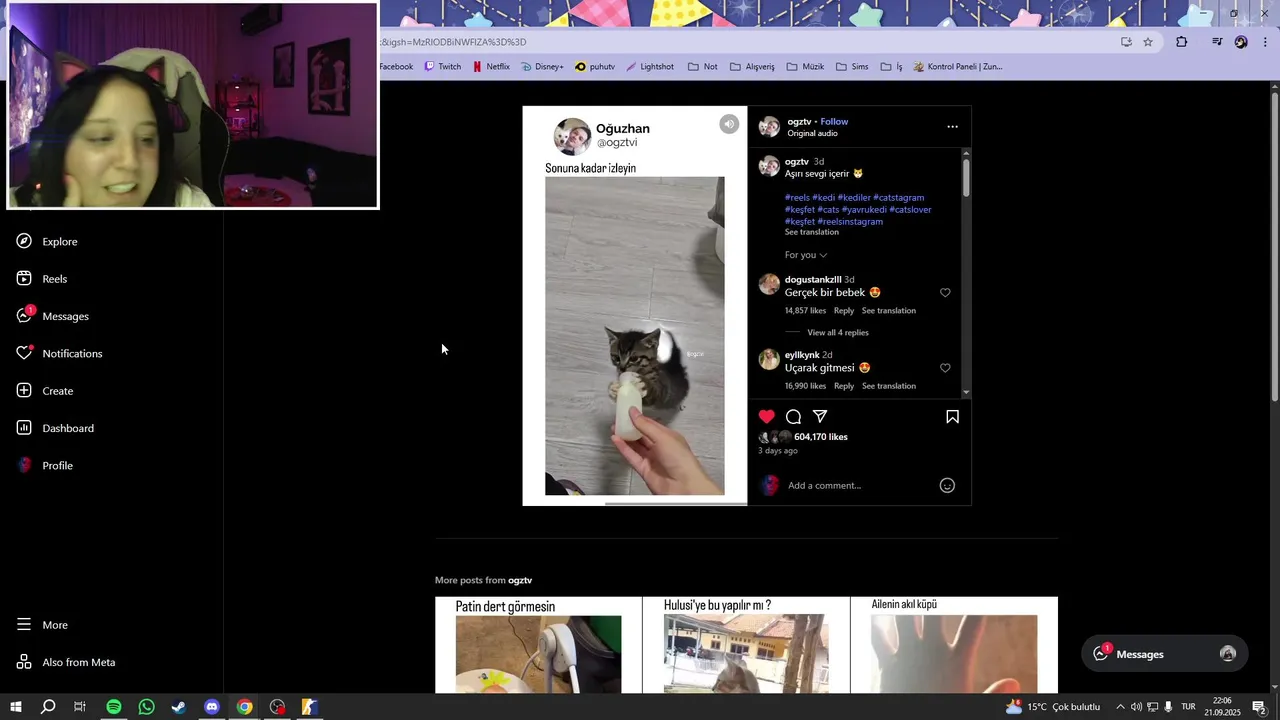
Task: Open the ogztv avatar in the post header
Action: pyautogui.click(x=769, y=127)
